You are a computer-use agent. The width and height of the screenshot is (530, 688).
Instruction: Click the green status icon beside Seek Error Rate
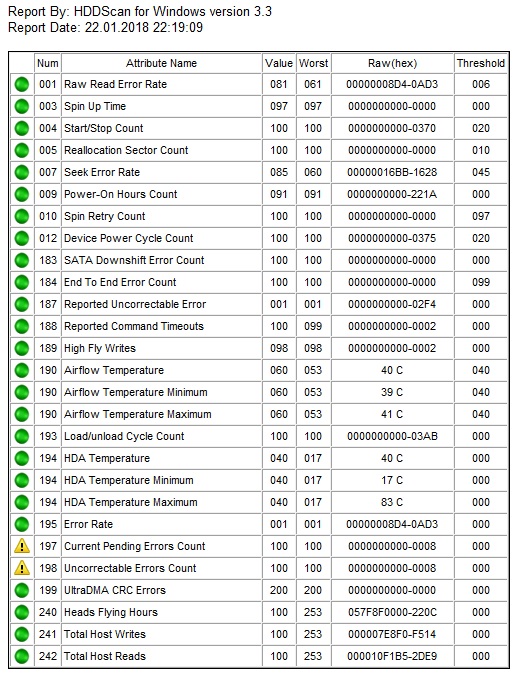(21, 172)
